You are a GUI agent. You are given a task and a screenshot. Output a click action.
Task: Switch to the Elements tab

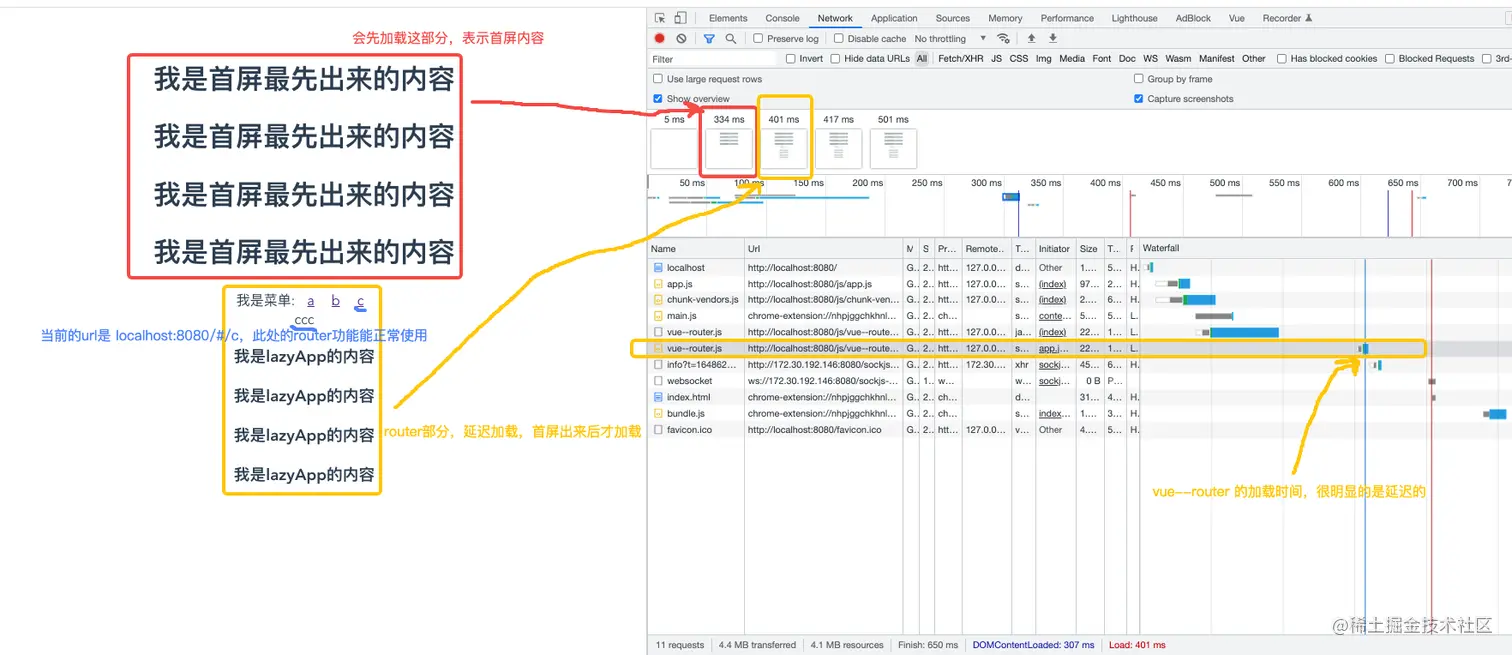(728, 18)
